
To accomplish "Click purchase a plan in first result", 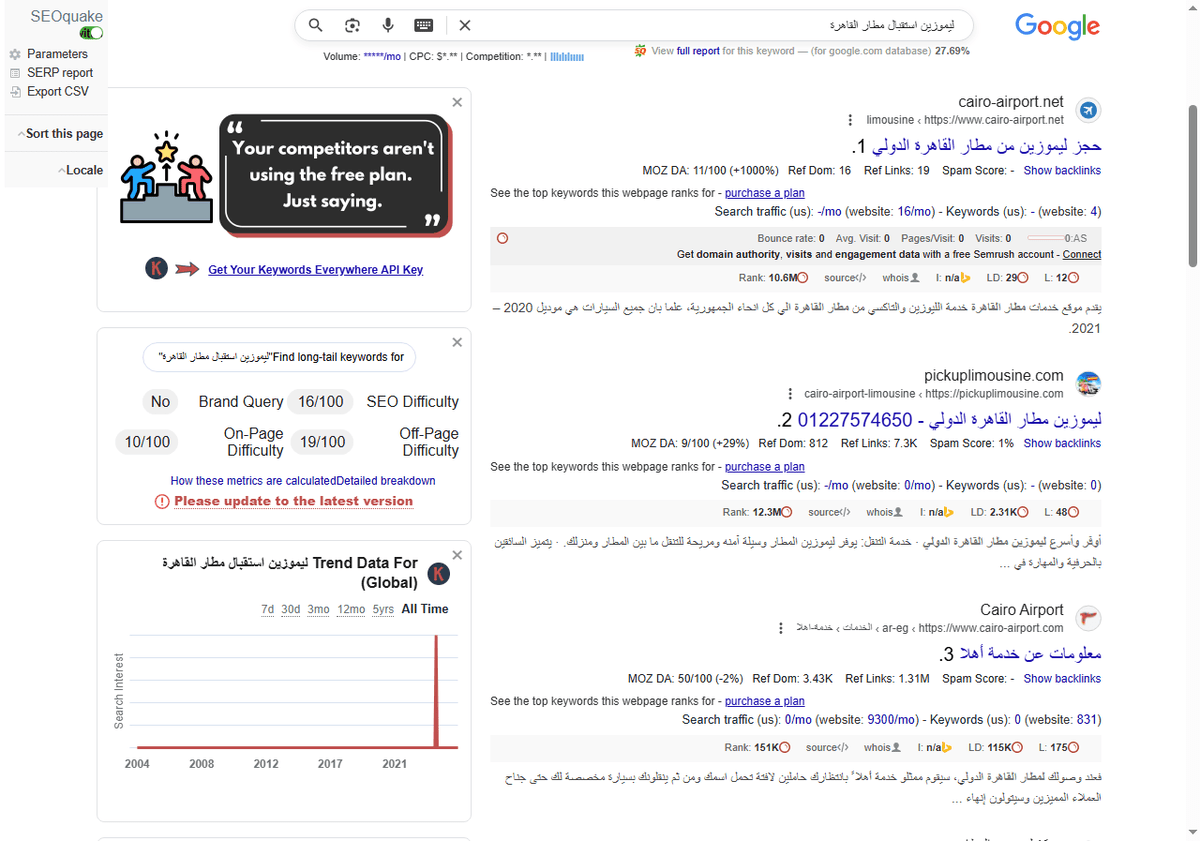I will (765, 193).
